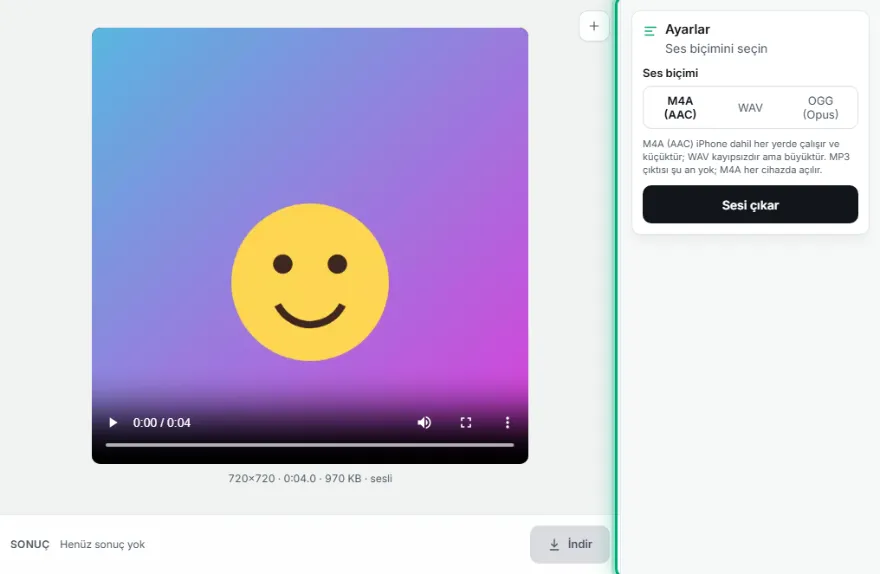Click the Ses biçimini seçin subtitle

pos(716,49)
